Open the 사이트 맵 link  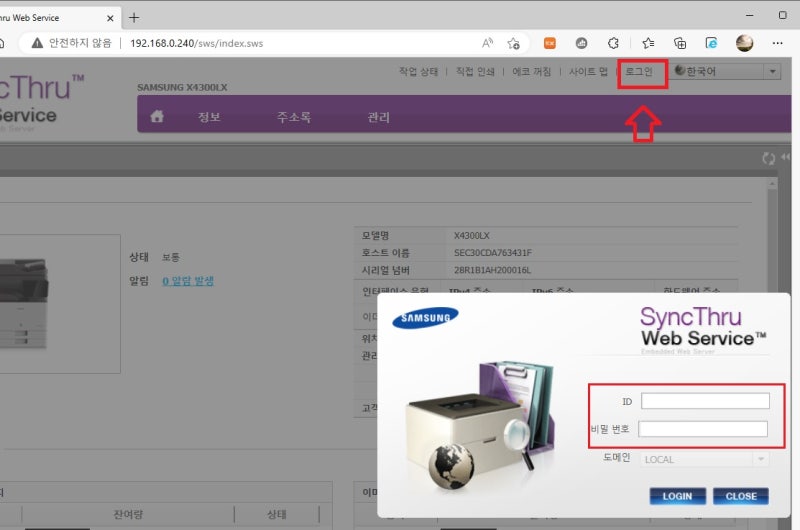coord(588,71)
